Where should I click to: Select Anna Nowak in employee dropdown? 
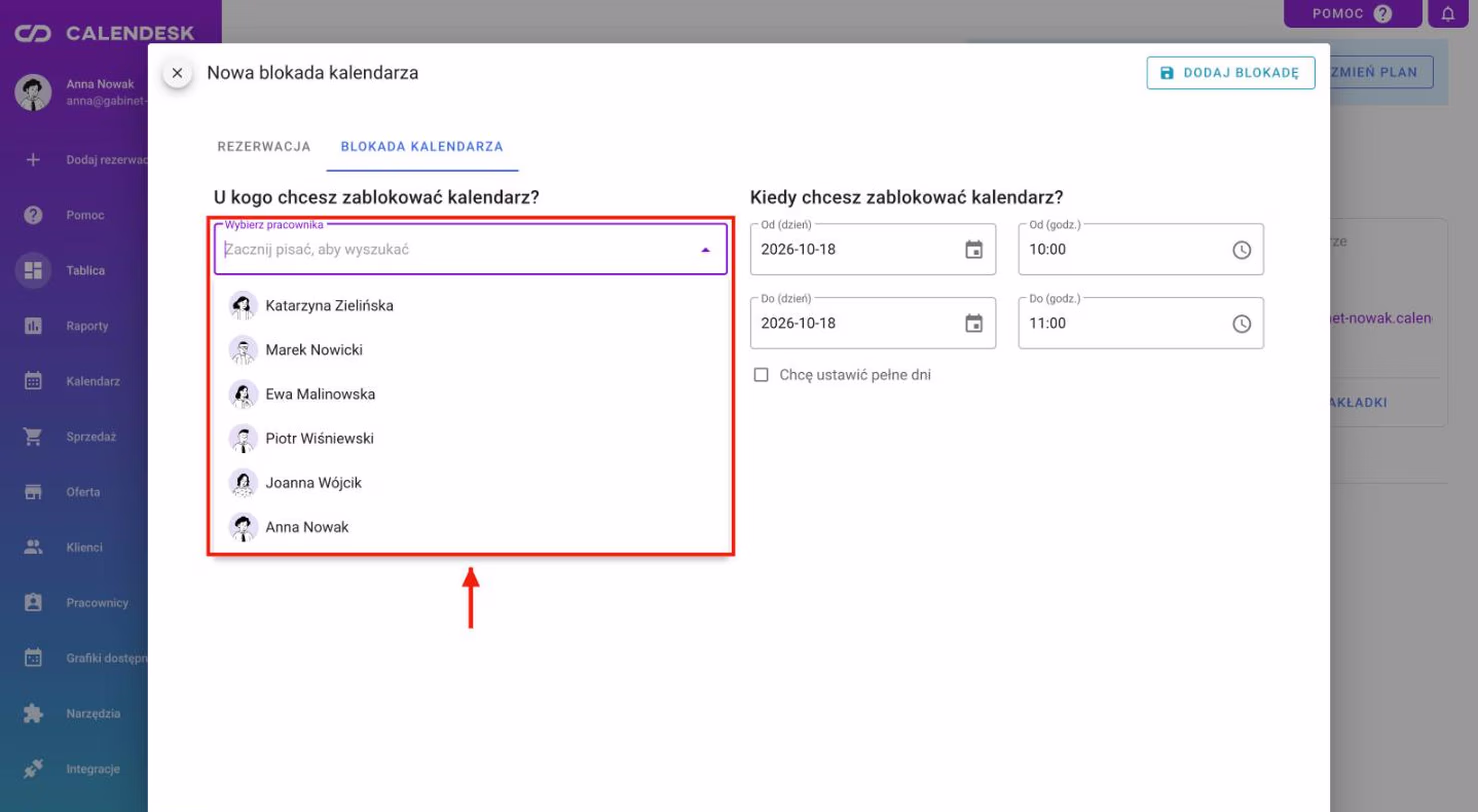tap(471, 527)
